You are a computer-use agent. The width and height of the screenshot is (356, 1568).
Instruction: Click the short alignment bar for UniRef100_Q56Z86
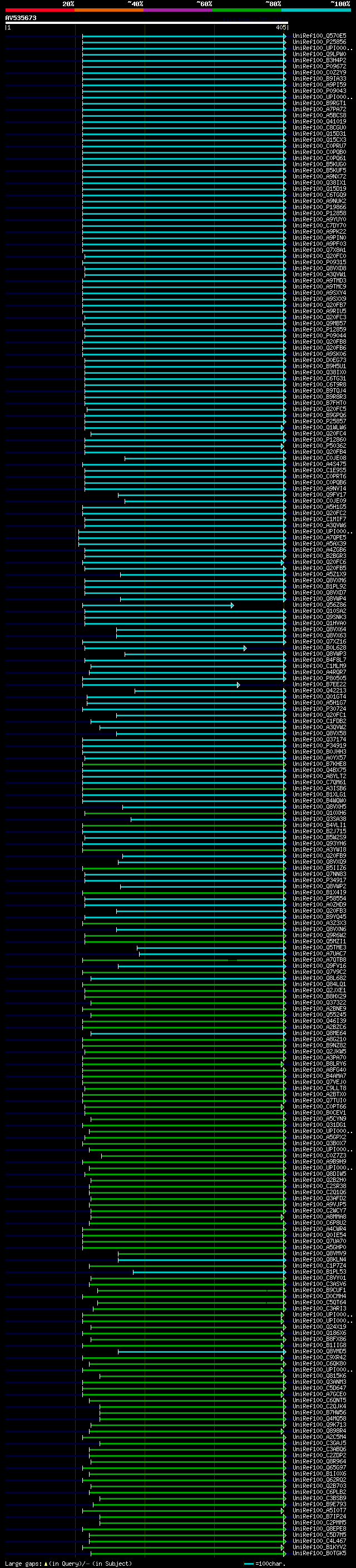[157, 605]
